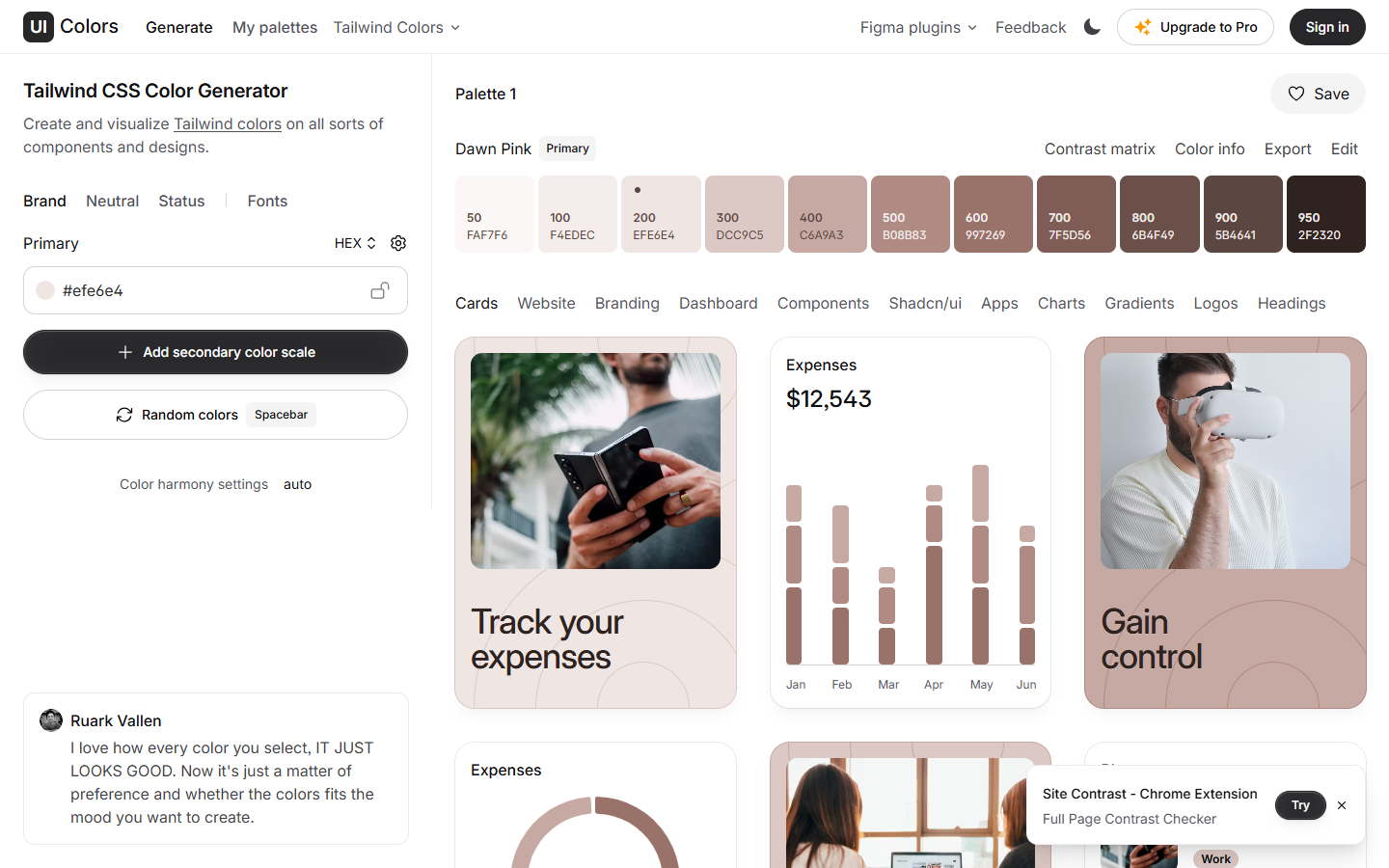This screenshot has height=868, width=1389.
Task: Open the Tailwind colors hyperlink in the description
Action: pos(228,123)
